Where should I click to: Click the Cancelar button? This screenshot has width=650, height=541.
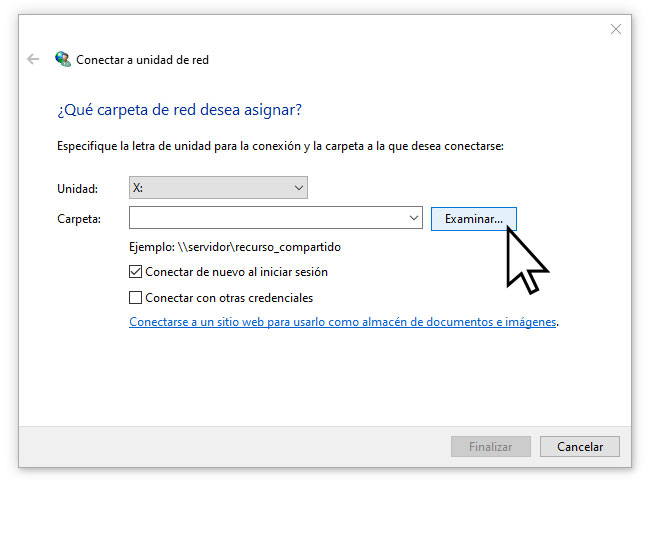tap(580, 446)
